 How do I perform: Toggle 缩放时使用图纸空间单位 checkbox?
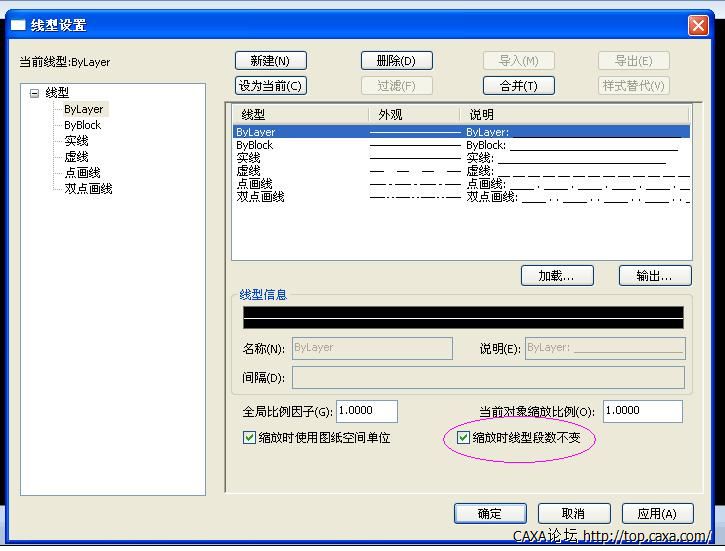250,438
